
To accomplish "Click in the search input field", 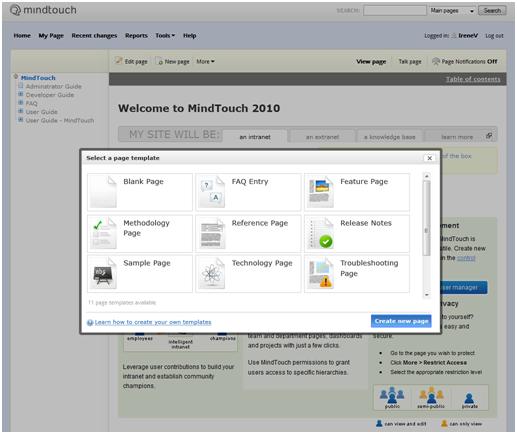I will pos(395,11).
